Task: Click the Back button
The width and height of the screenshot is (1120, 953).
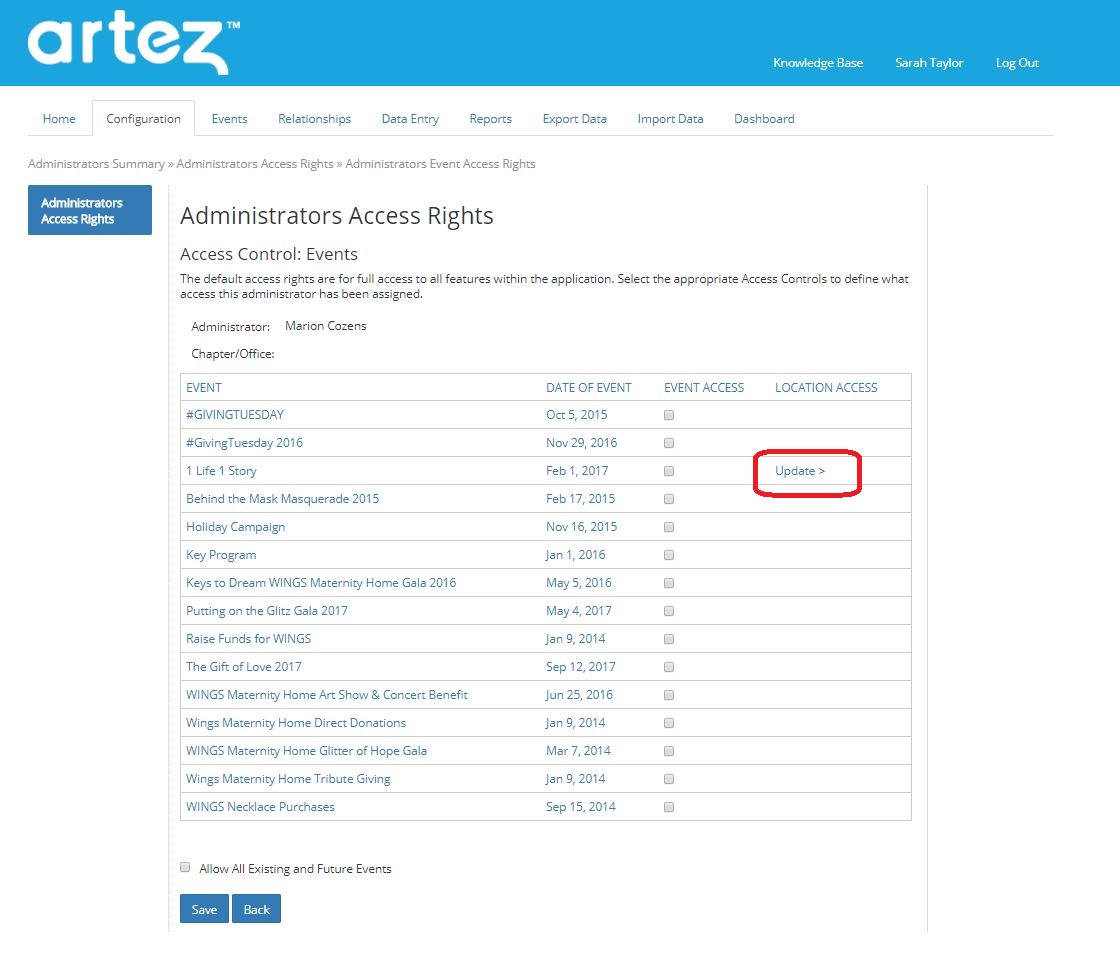Action: tap(256, 909)
